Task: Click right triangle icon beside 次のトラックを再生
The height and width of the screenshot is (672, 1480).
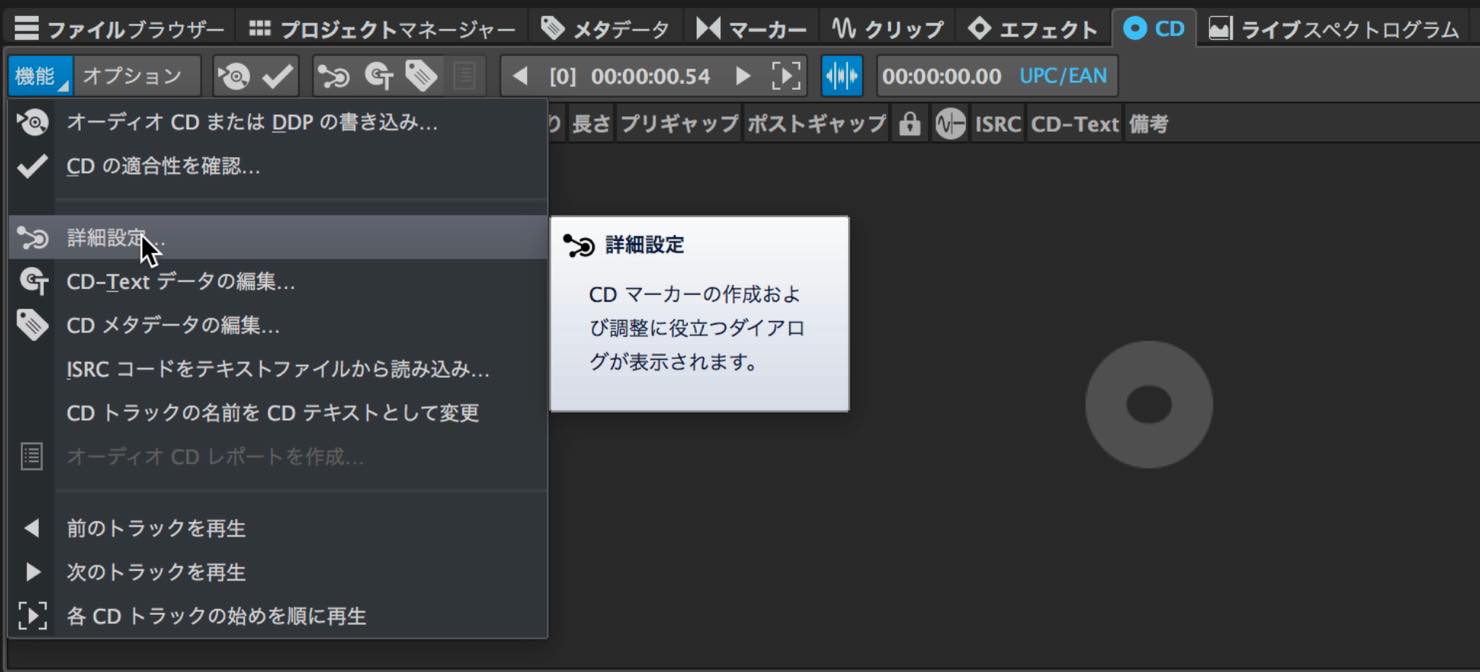Action: click(32, 572)
